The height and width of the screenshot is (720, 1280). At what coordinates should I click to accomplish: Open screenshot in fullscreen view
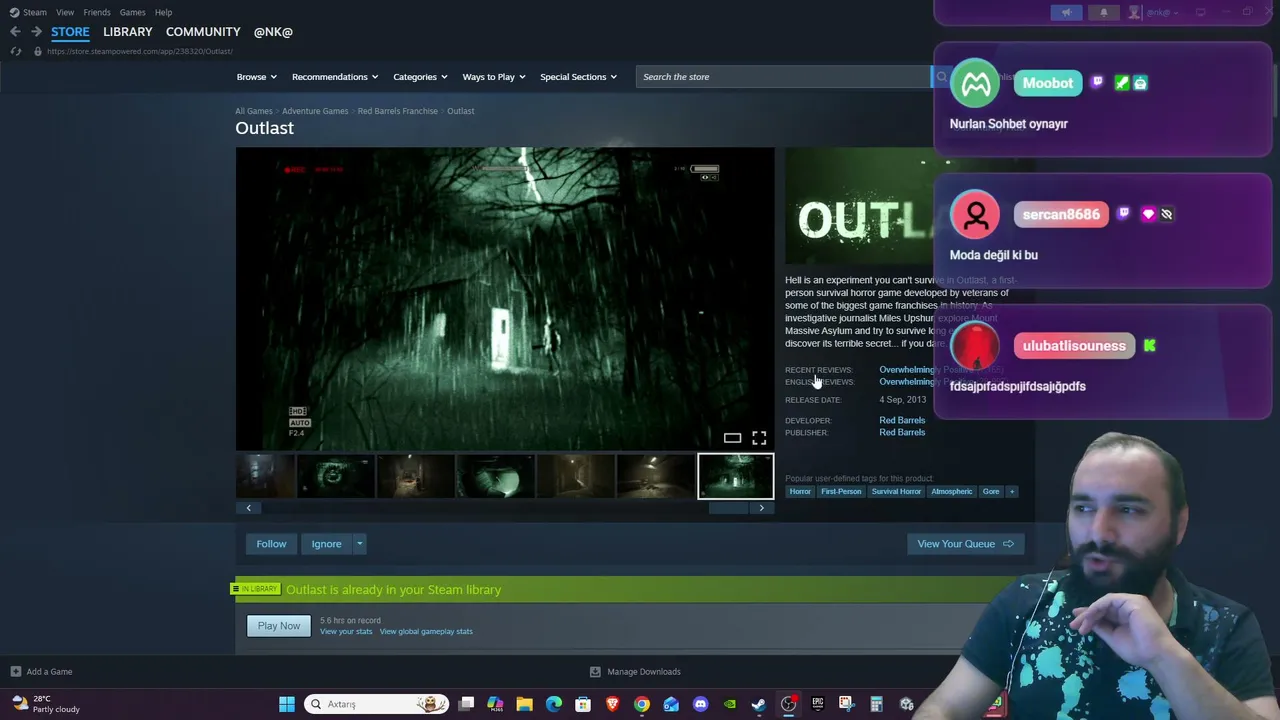pos(759,438)
